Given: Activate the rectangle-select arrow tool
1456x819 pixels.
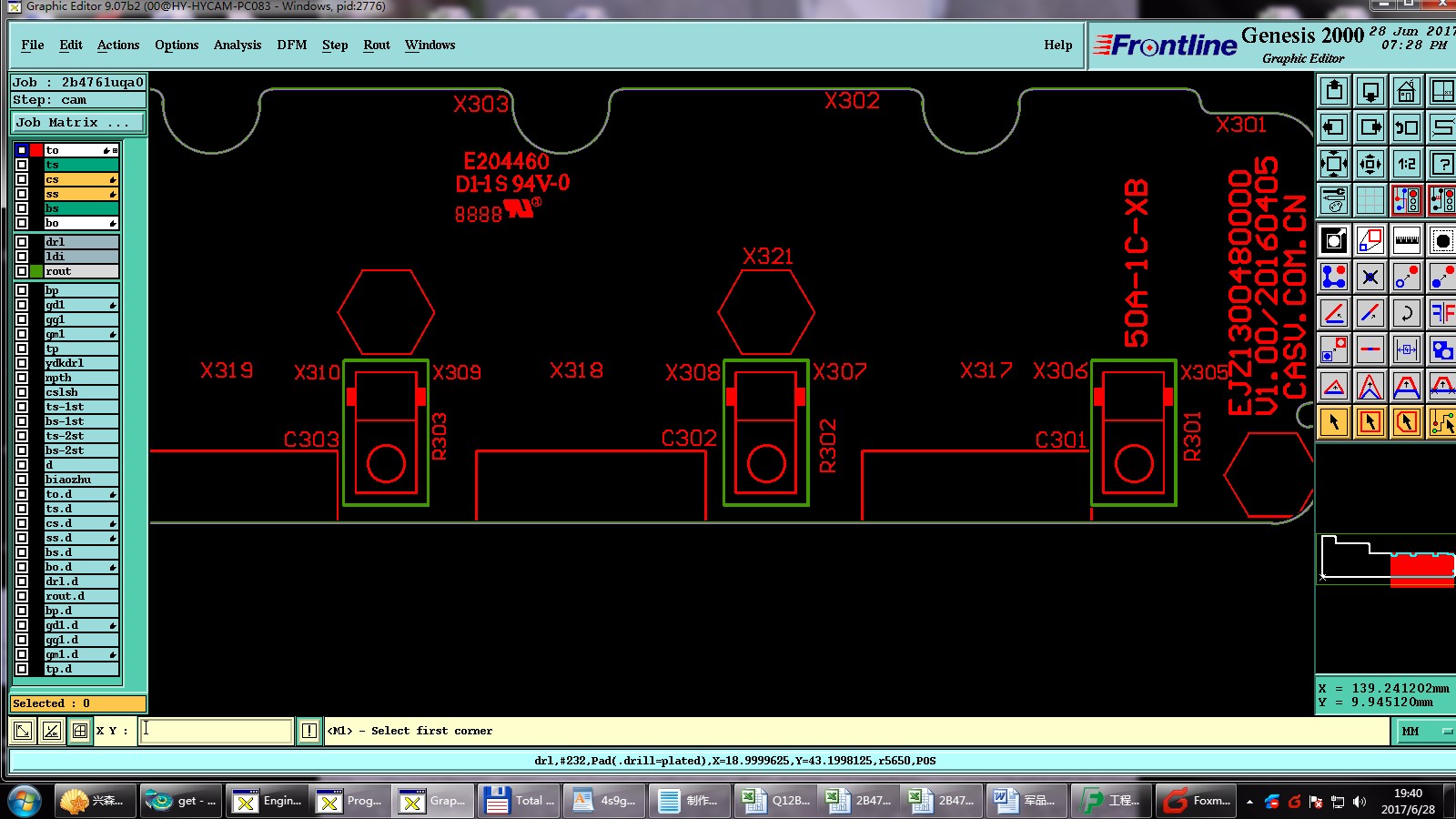Looking at the screenshot, I should 1370,422.
